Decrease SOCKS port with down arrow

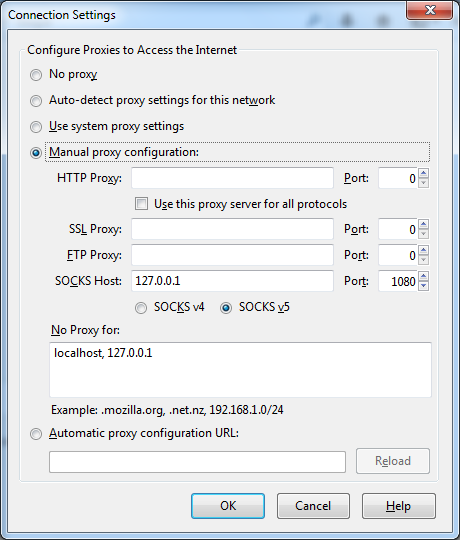[424, 286]
